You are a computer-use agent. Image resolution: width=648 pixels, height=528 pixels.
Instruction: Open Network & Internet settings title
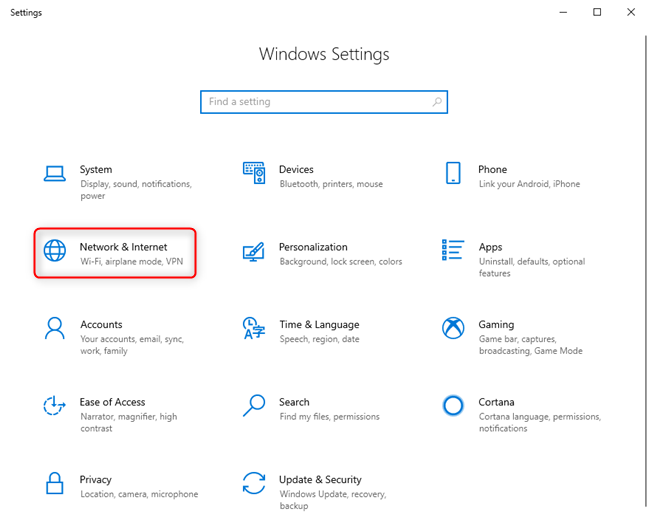click(x=124, y=247)
